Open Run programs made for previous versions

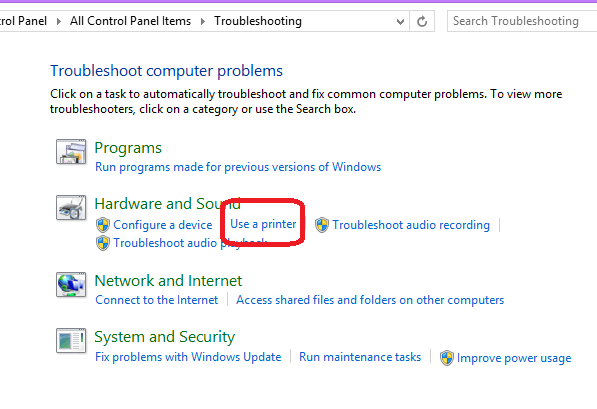[x=238, y=167]
